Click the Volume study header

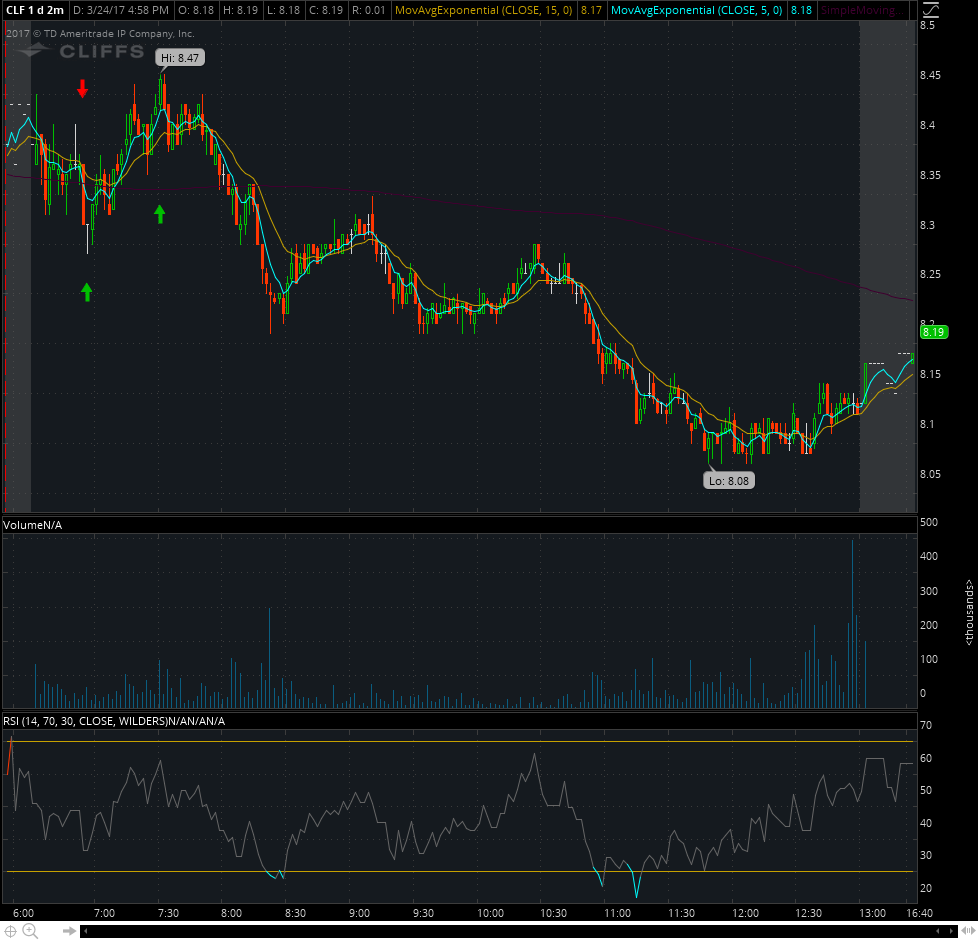[x=34, y=525]
